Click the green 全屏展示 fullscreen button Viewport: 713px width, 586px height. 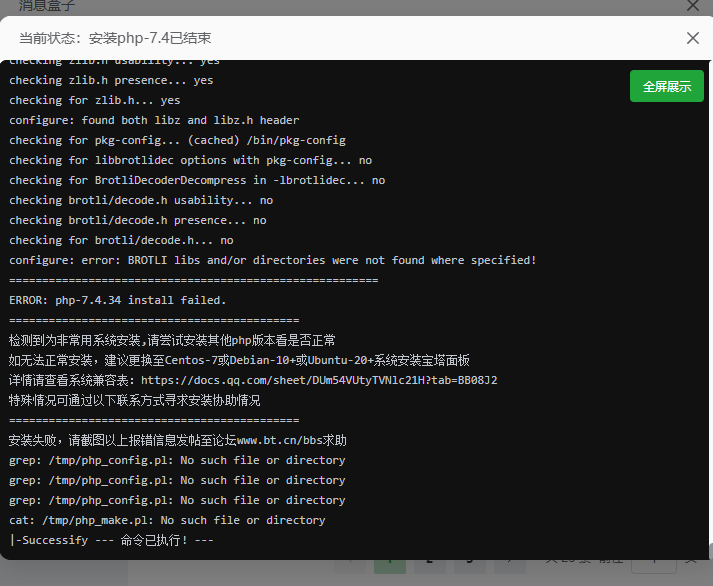[667, 86]
